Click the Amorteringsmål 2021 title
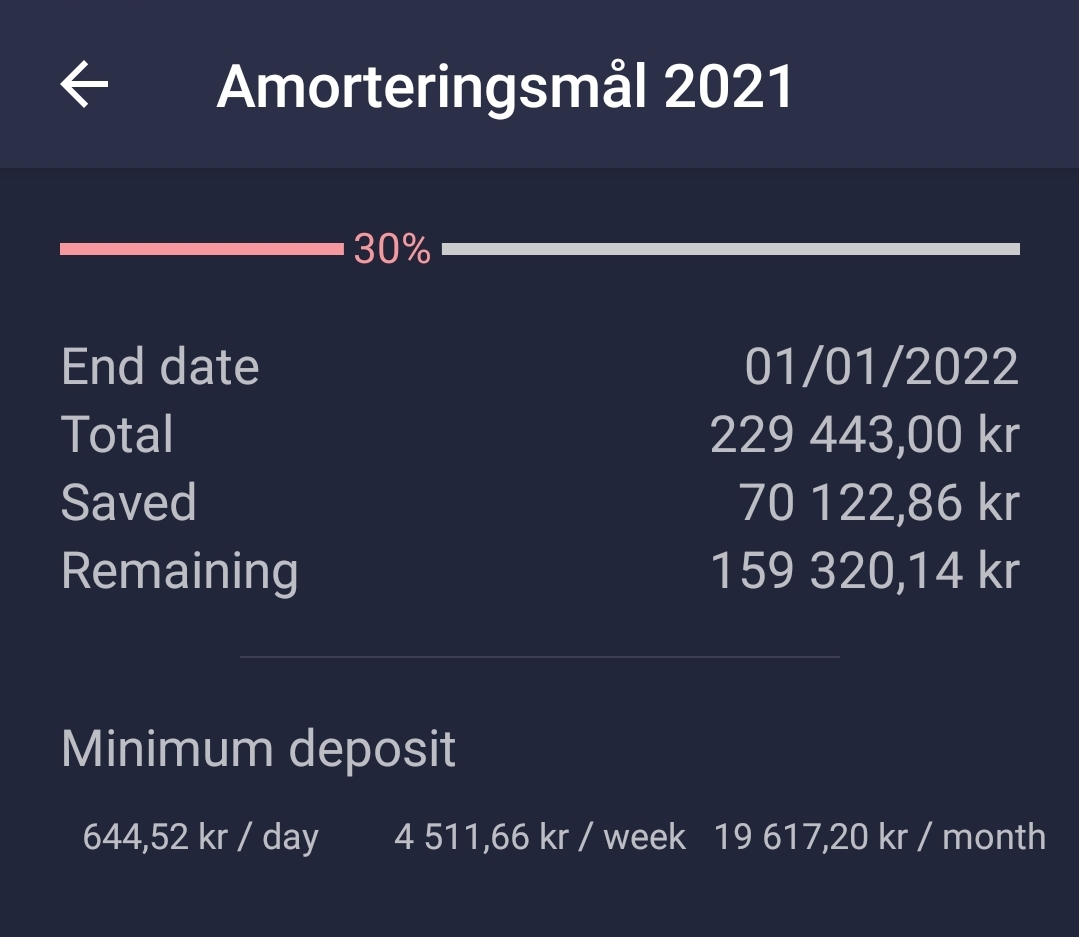This screenshot has width=1079, height=937. pyautogui.click(x=505, y=87)
